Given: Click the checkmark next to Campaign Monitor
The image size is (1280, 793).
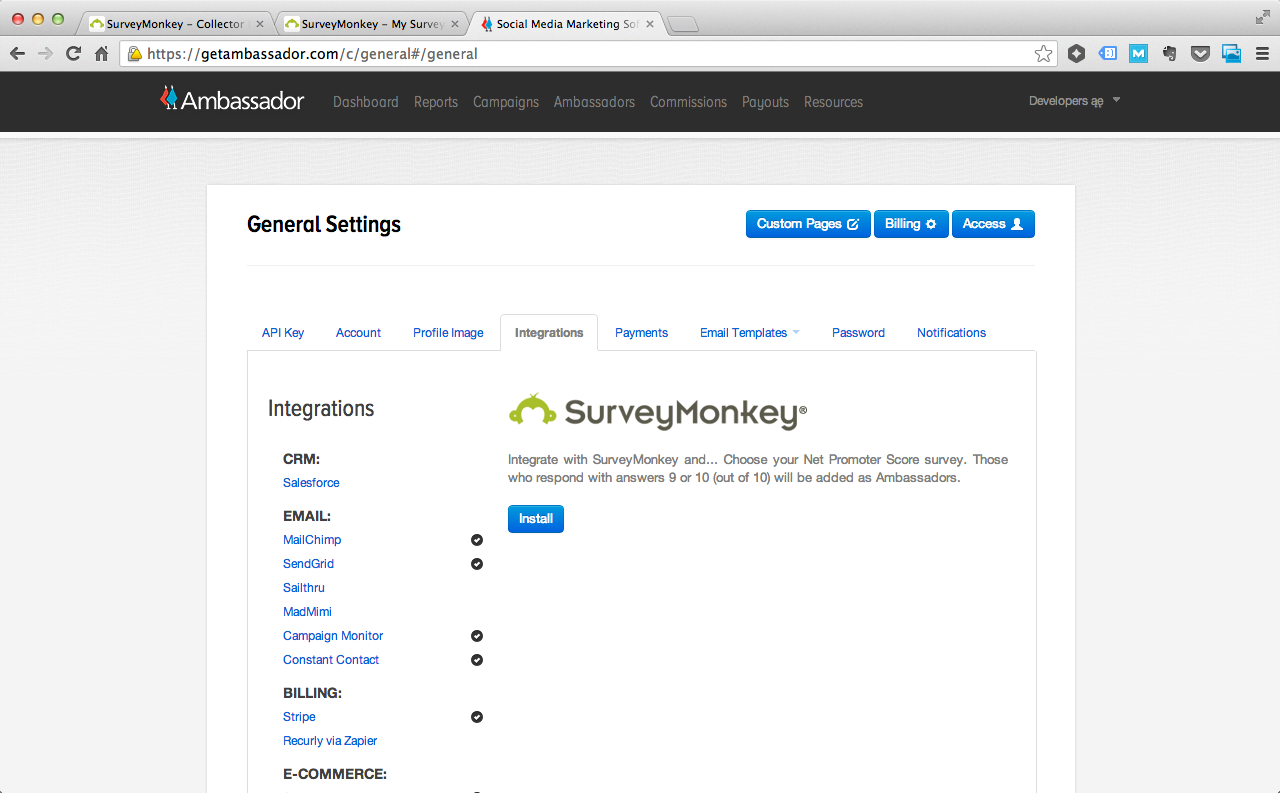Looking at the screenshot, I should [x=477, y=636].
